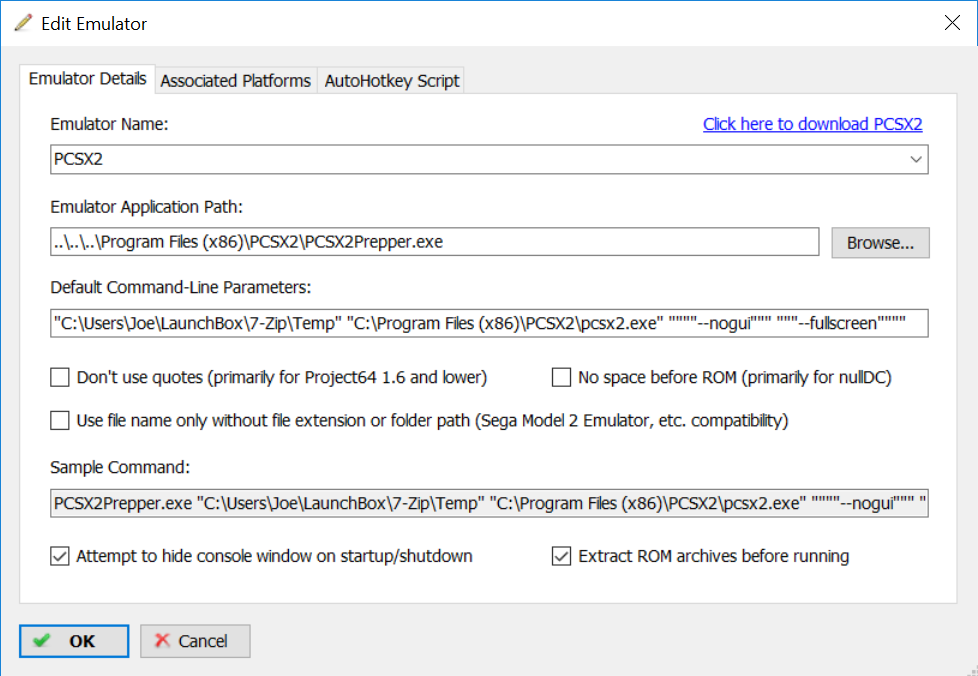Expand the Emulator Name dropdown arrow
Image resolution: width=978 pixels, height=676 pixels.
coord(916,159)
